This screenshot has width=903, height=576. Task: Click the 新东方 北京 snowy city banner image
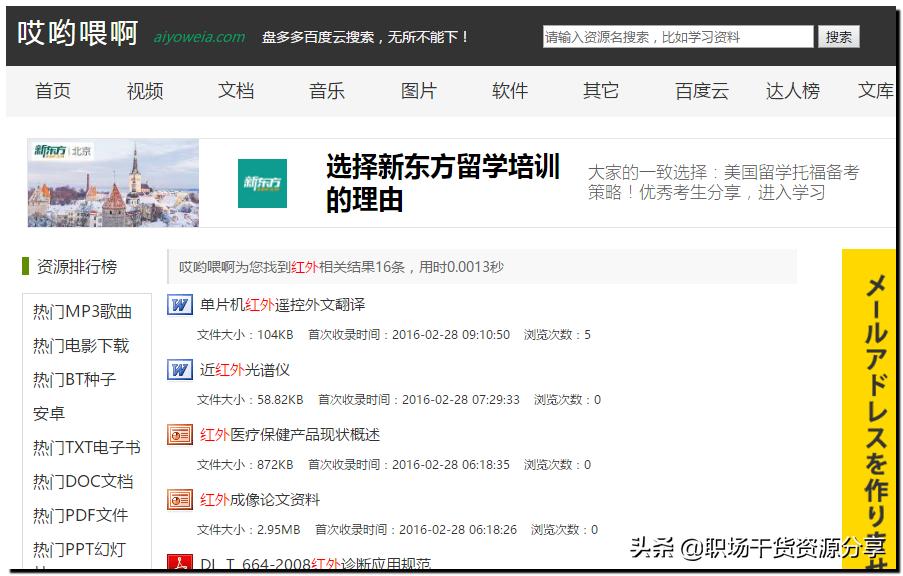(x=113, y=183)
